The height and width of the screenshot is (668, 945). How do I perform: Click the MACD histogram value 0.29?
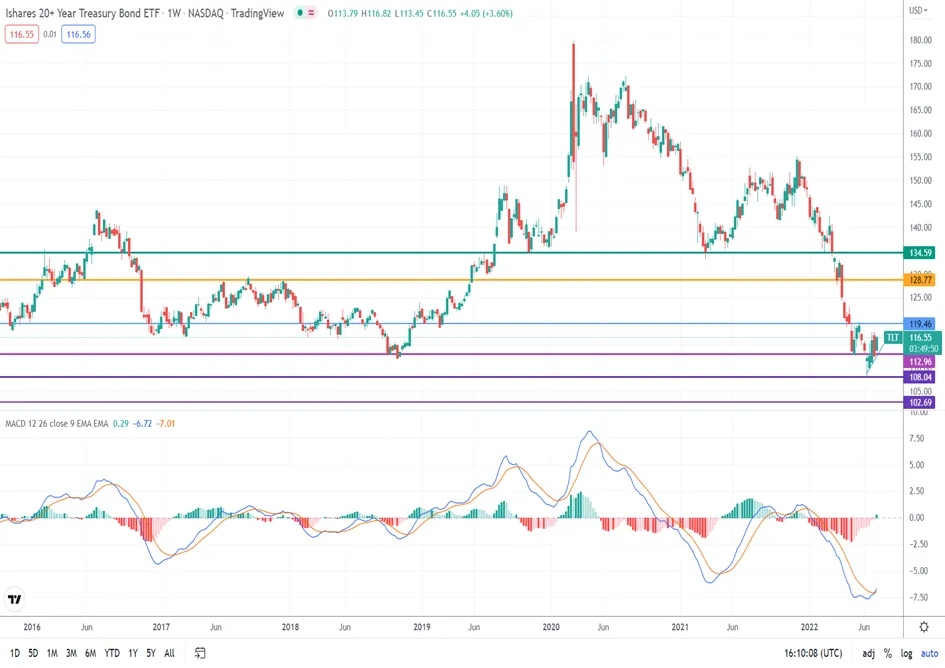[121, 424]
